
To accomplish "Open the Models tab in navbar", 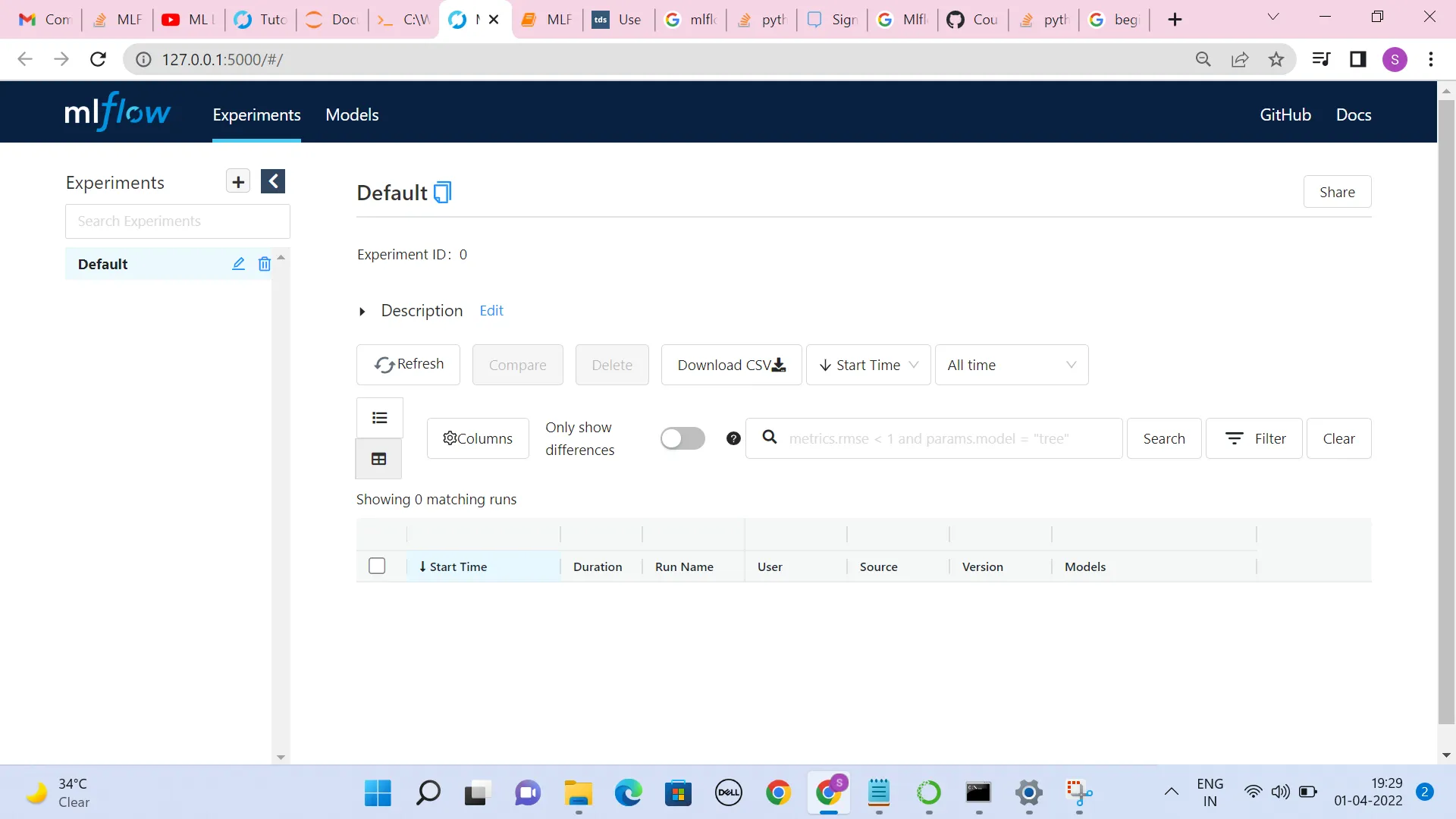I will pos(352,115).
